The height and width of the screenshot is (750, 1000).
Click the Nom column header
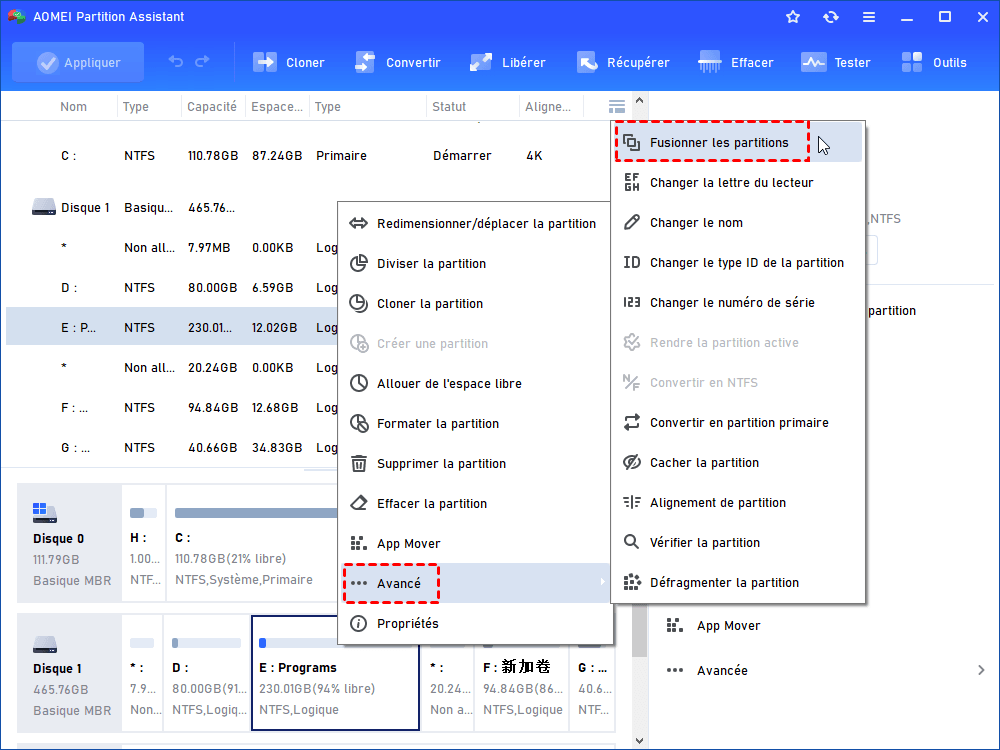coord(73,107)
